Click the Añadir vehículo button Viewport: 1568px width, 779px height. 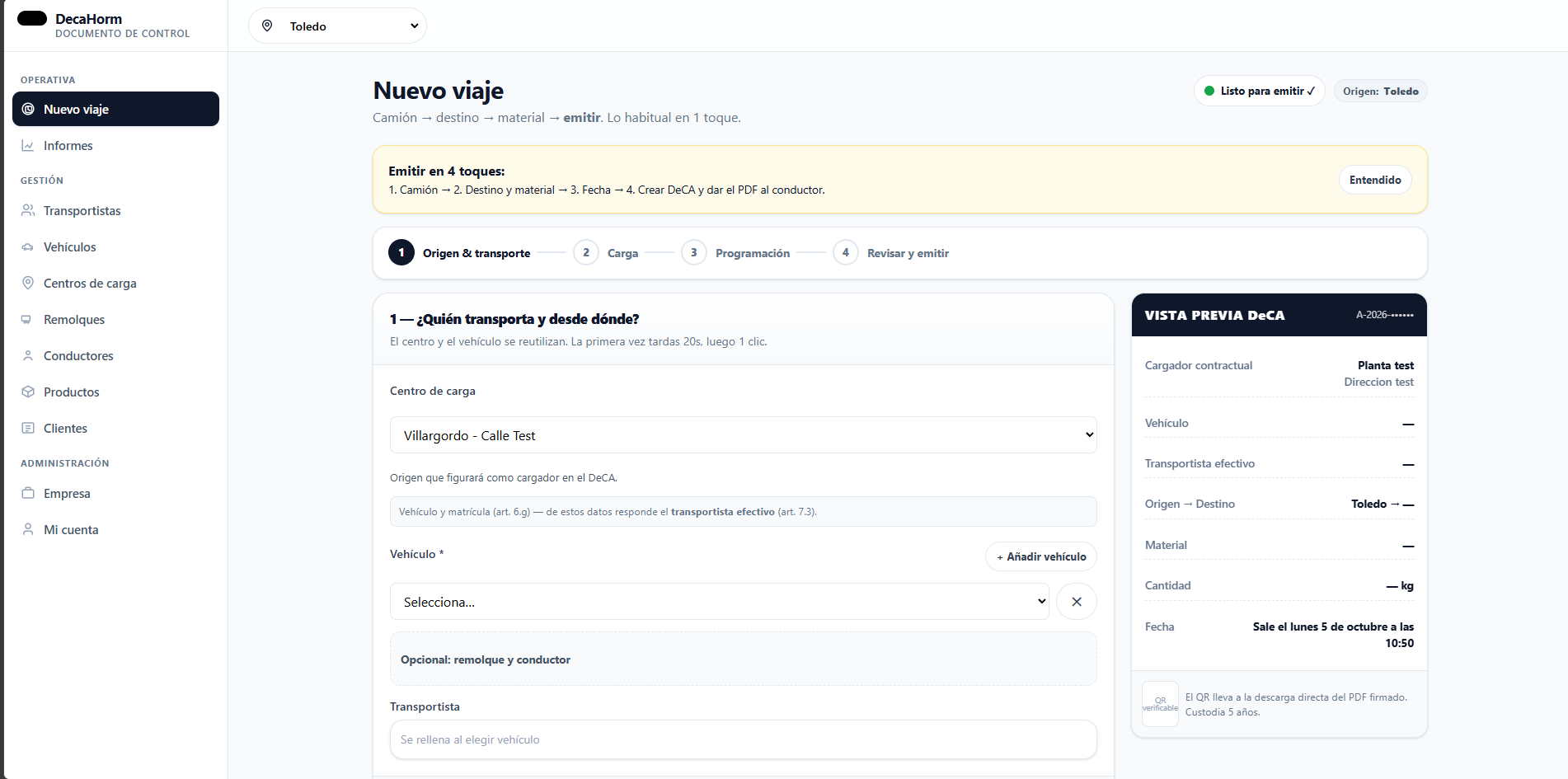pos(1041,556)
